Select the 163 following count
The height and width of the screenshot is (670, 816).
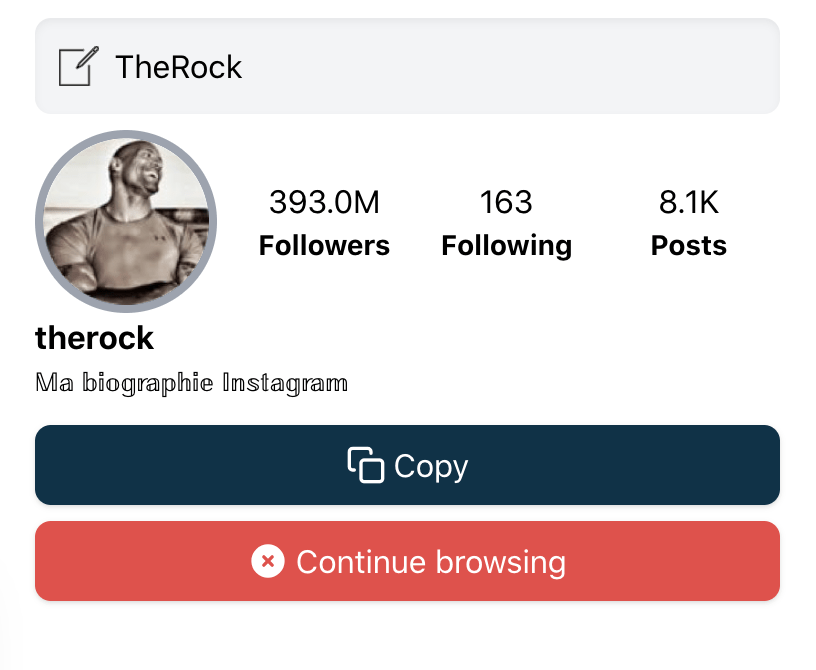tap(506, 202)
